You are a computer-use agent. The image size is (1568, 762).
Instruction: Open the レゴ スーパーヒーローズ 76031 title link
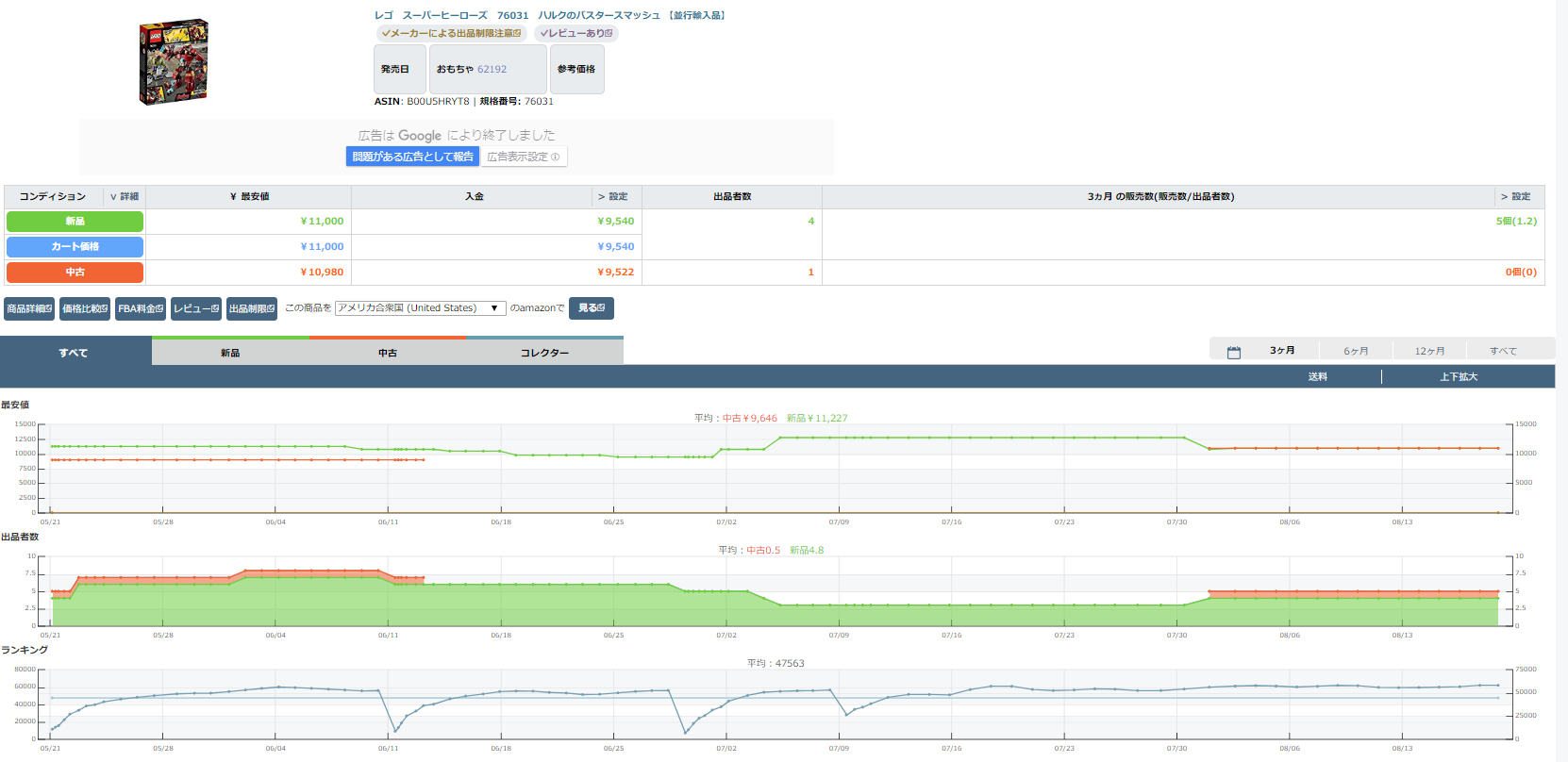[x=550, y=15]
